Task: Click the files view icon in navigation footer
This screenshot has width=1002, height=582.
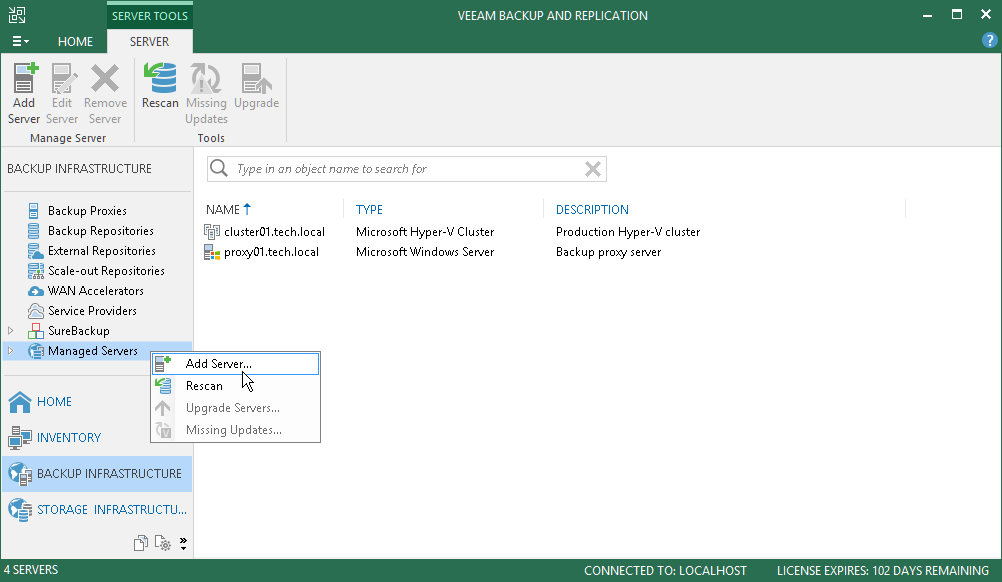Action: coord(141,543)
